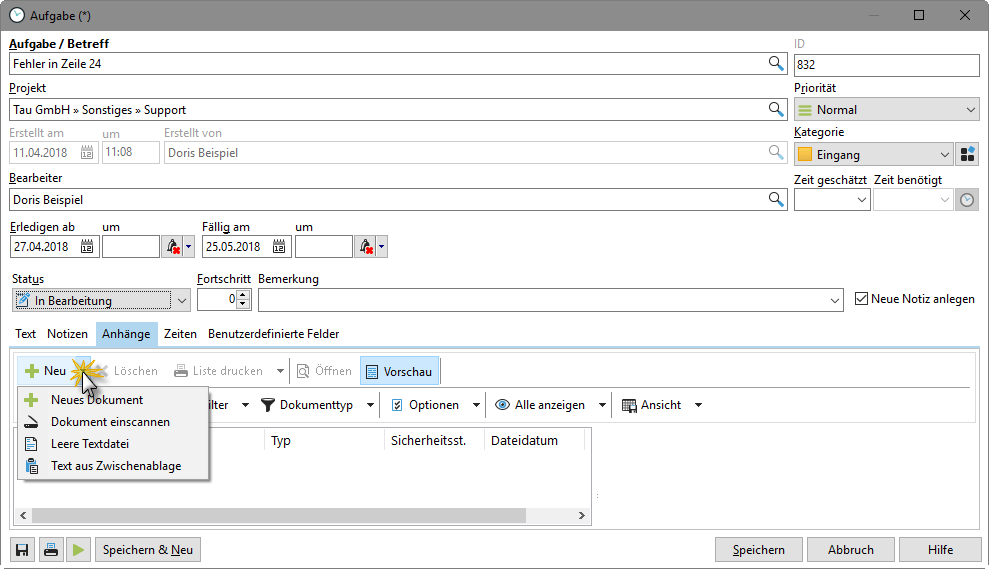Viewport: 989px width, 569px height.
Task: Click the clock icon next to Zeit benötigt
Action: pyautogui.click(x=967, y=200)
